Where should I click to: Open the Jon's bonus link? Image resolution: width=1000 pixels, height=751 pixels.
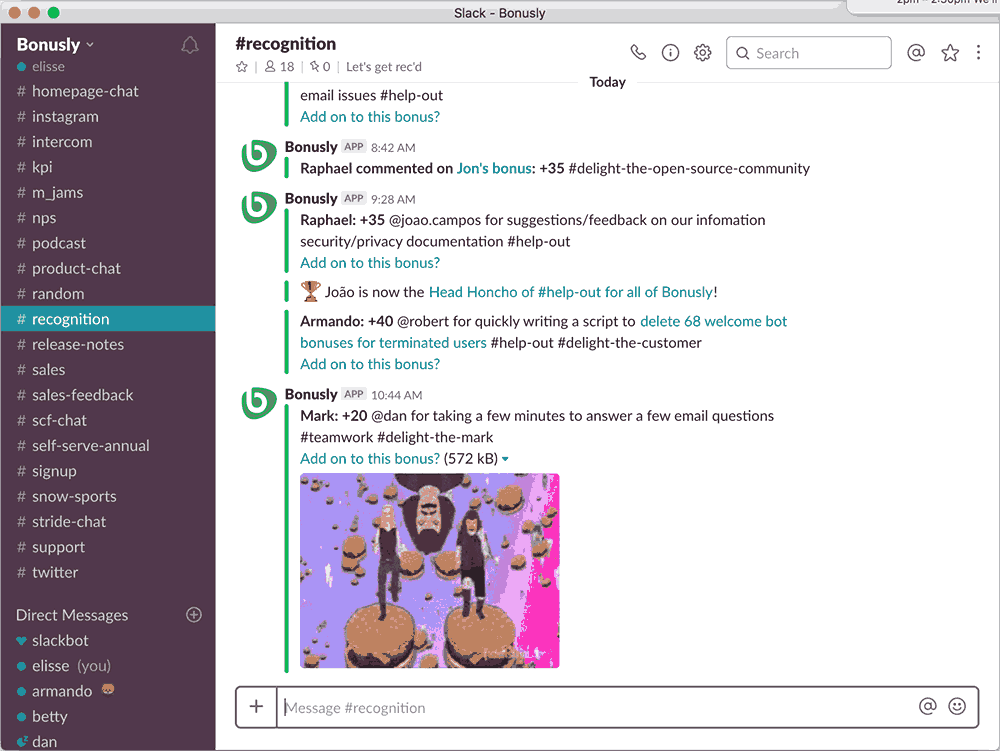click(x=494, y=168)
